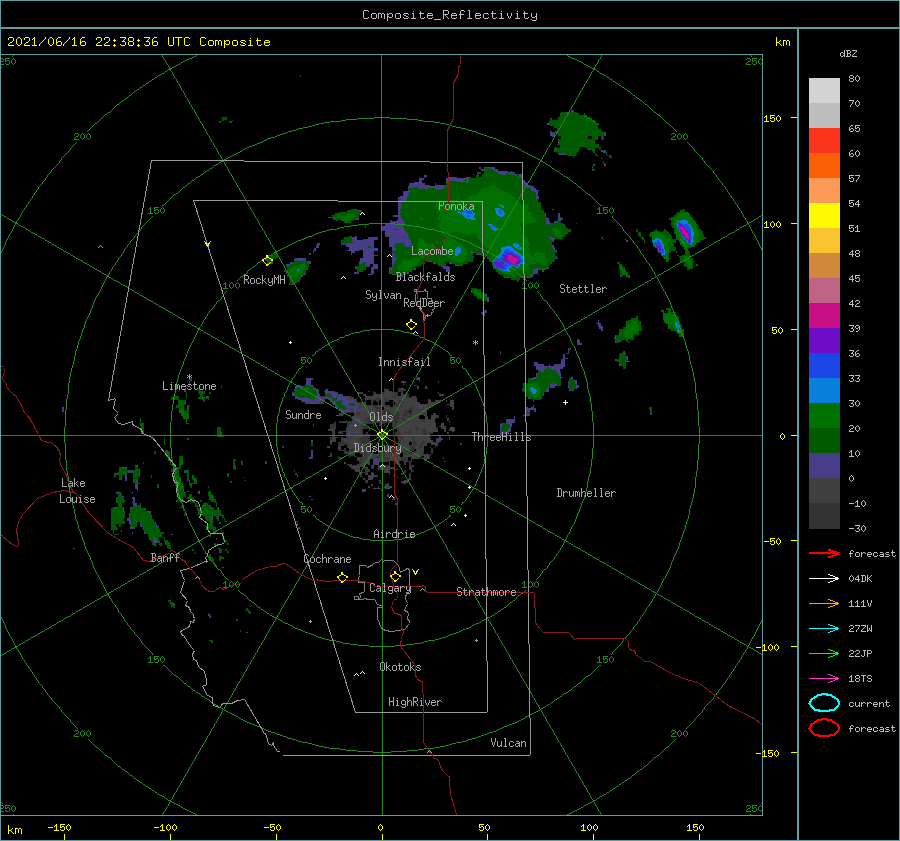The image size is (900, 841).
Task: Select the Lacombe city label
Action: click(x=432, y=251)
